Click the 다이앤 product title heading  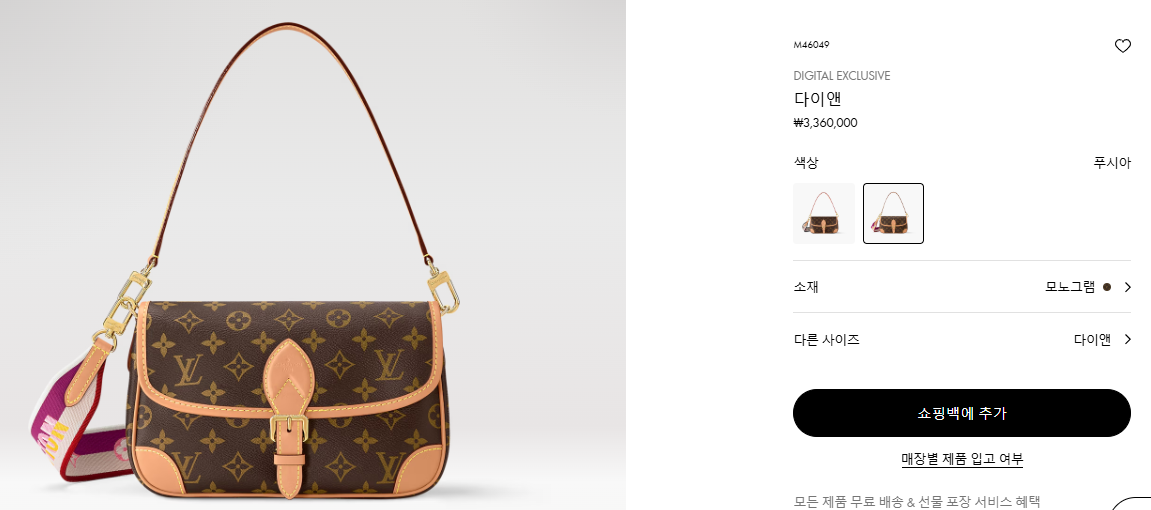(817, 99)
